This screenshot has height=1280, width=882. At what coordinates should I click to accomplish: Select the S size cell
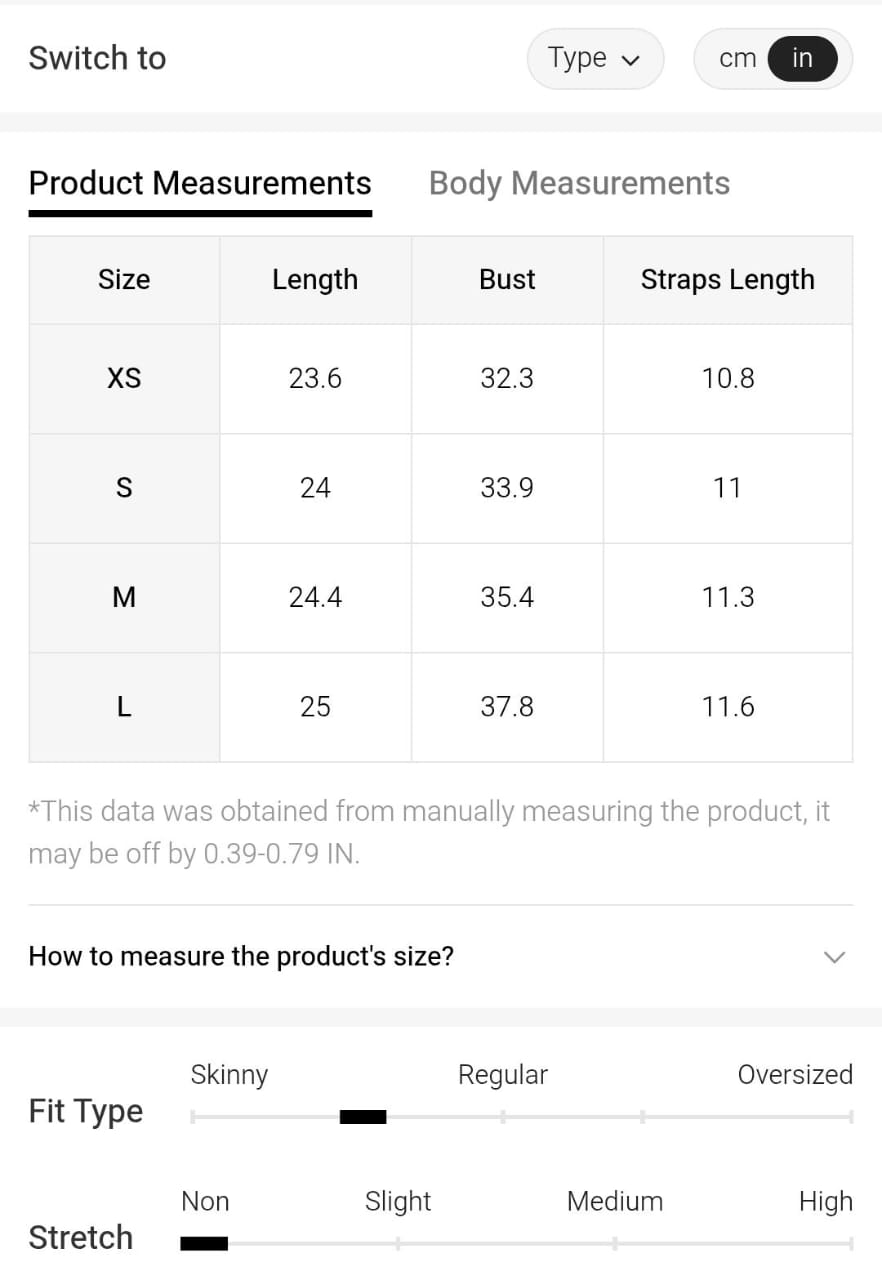click(x=124, y=488)
